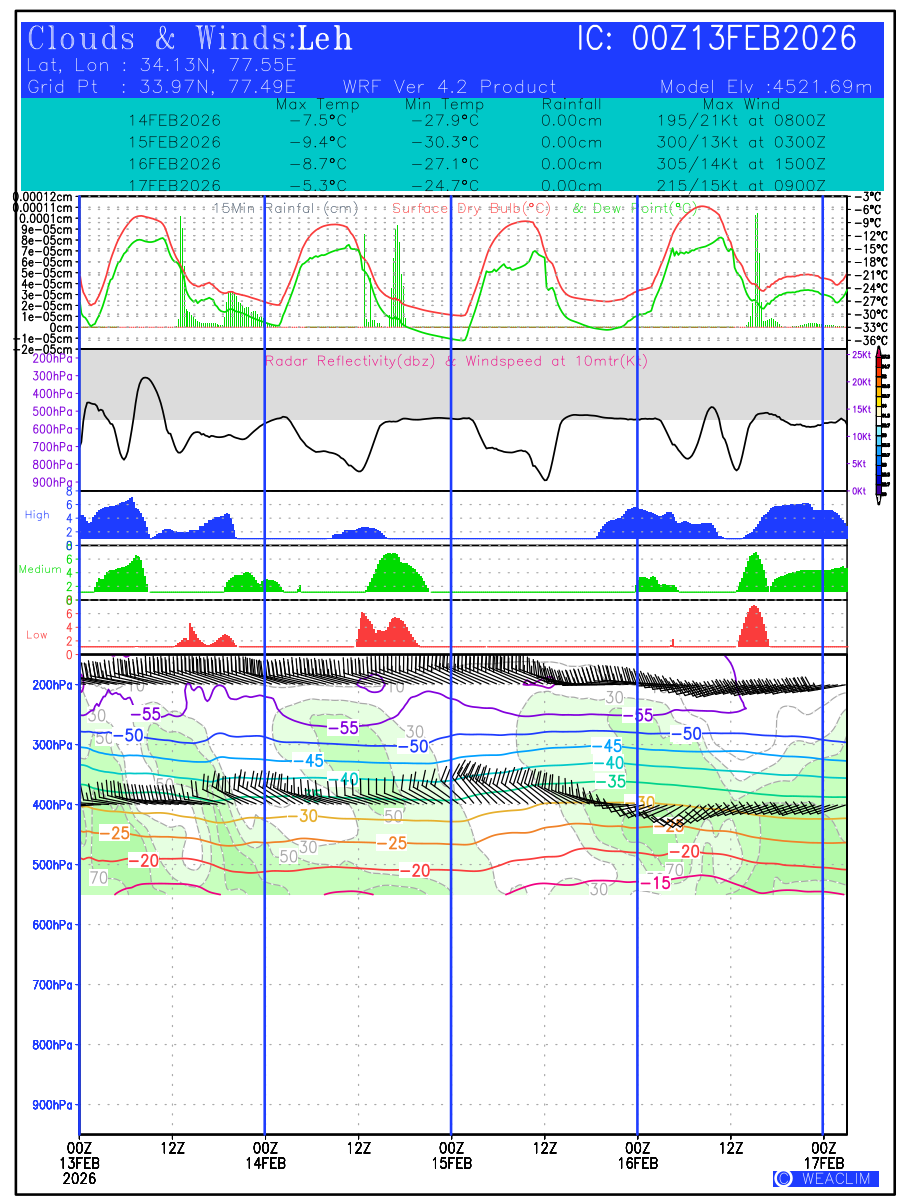Select the Low cloud panel label
The width and height of the screenshot is (900, 1200).
pos(37,634)
